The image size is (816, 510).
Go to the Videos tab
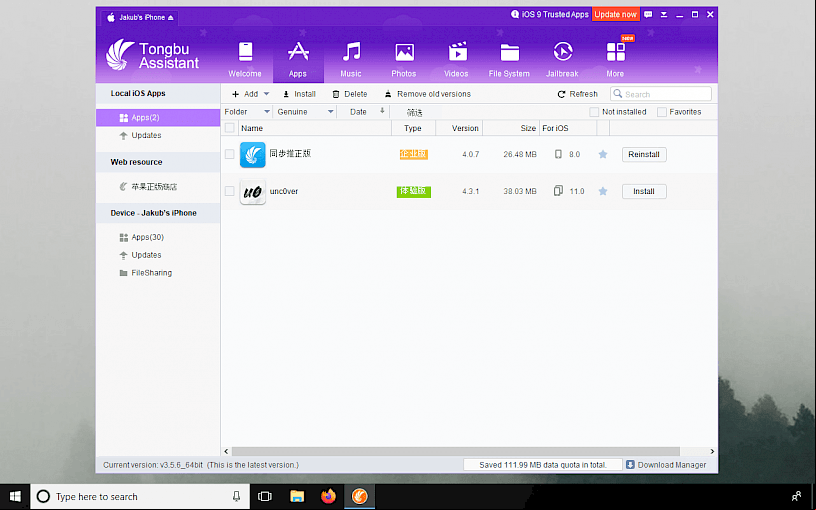pyautogui.click(x=456, y=59)
